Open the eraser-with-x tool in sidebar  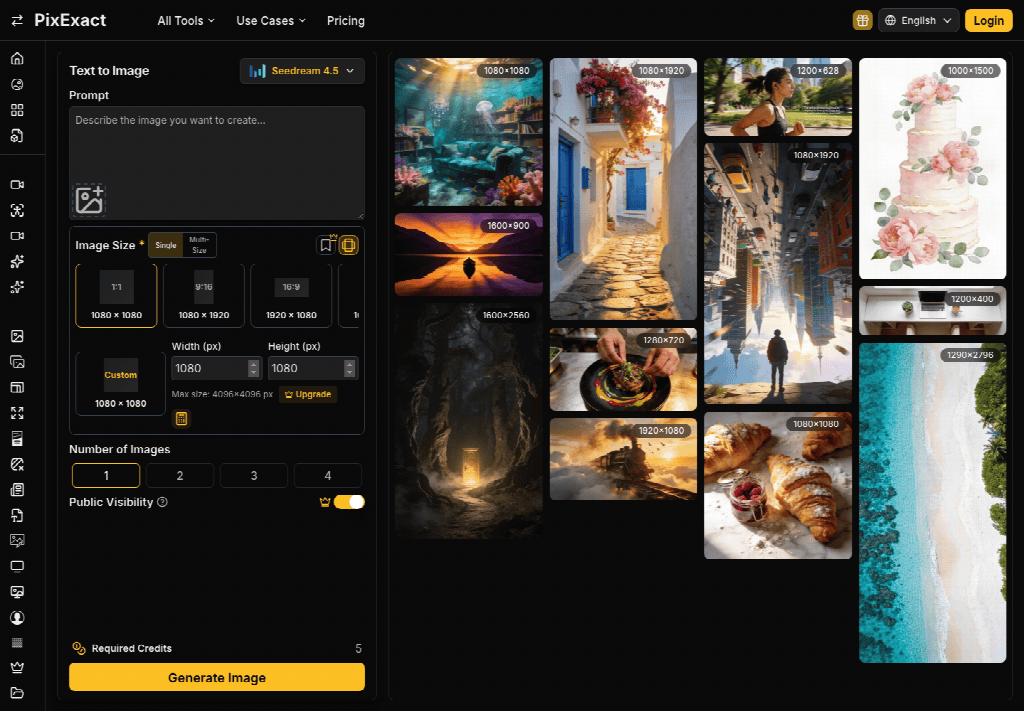click(17, 464)
